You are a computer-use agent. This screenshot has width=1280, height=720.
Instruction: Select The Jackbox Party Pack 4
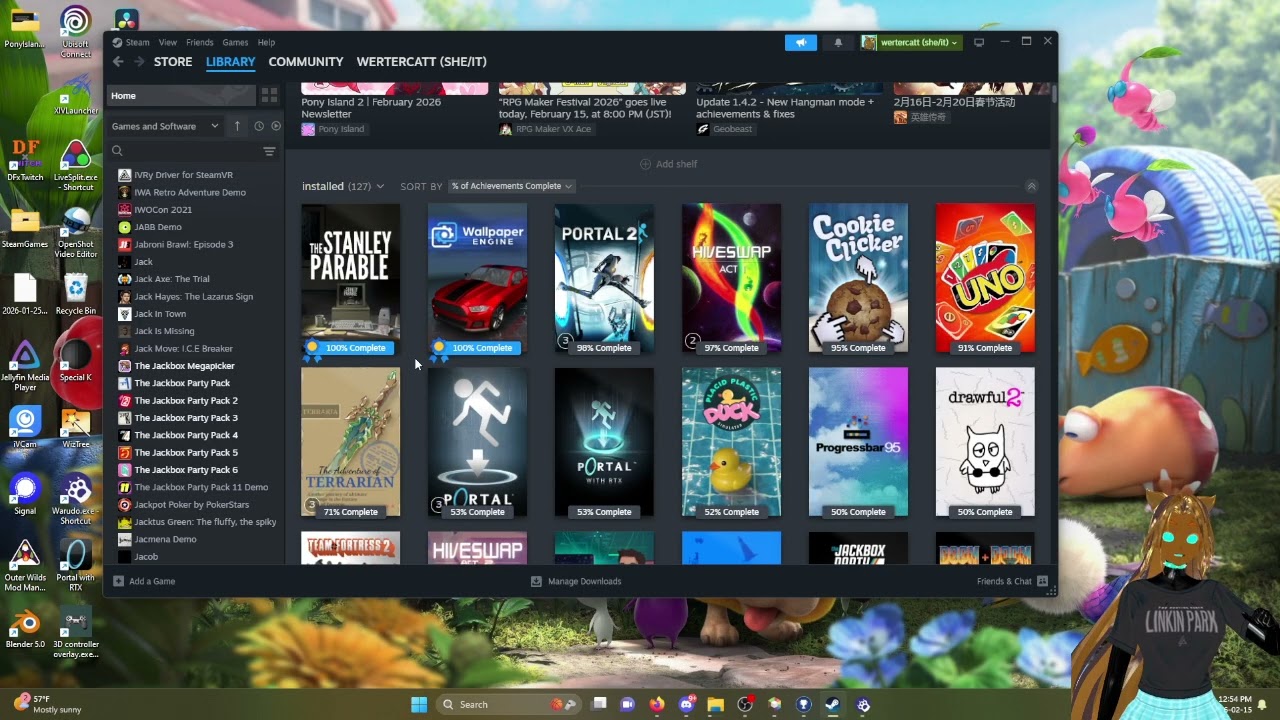186,435
